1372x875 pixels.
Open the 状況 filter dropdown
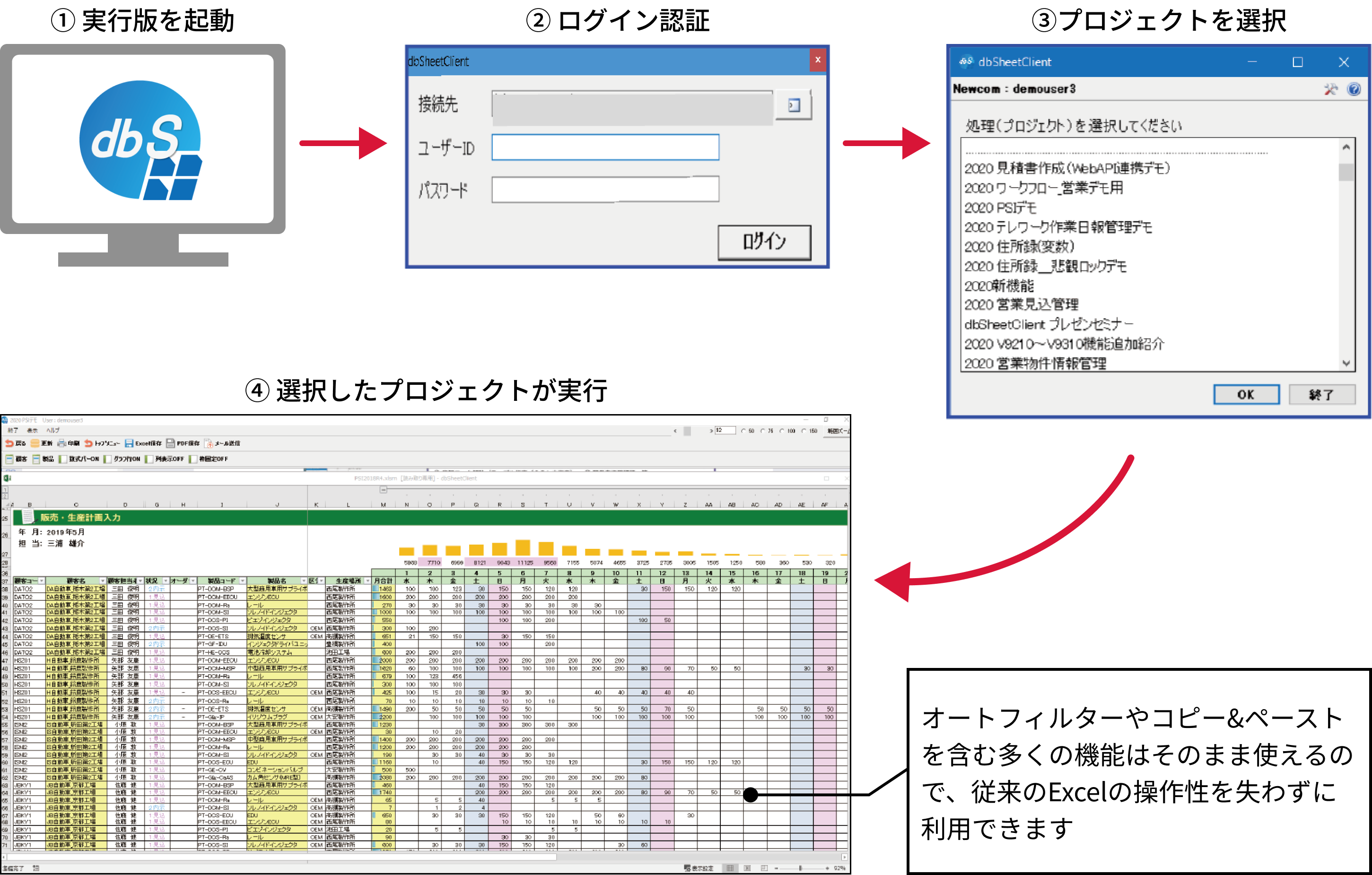click(x=165, y=581)
